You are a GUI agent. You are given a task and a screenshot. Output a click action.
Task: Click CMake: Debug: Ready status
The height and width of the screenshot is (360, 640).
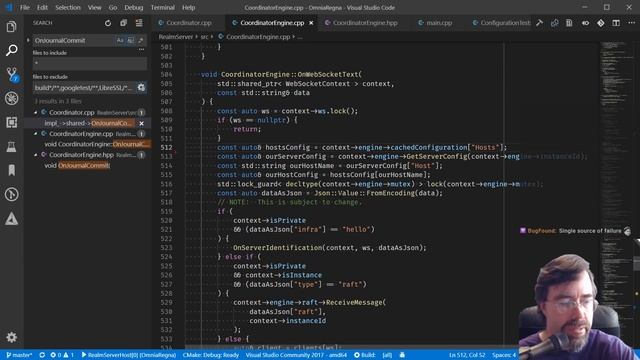pos(211,355)
